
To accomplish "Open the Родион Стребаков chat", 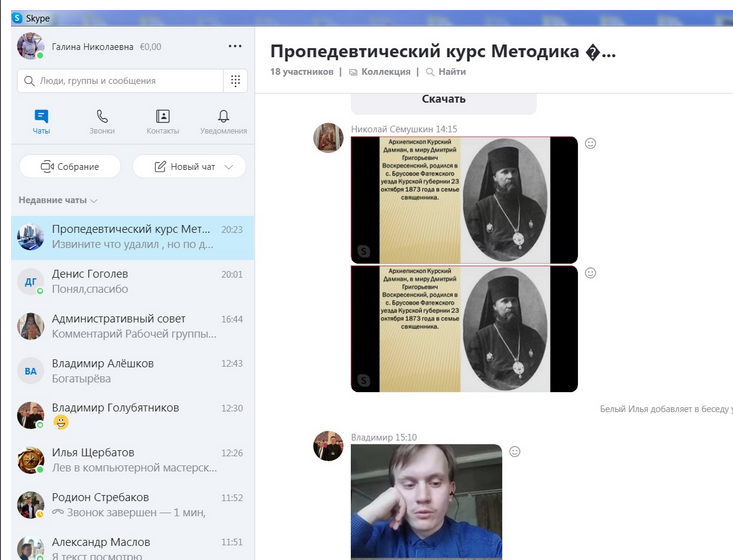I will 133,505.
